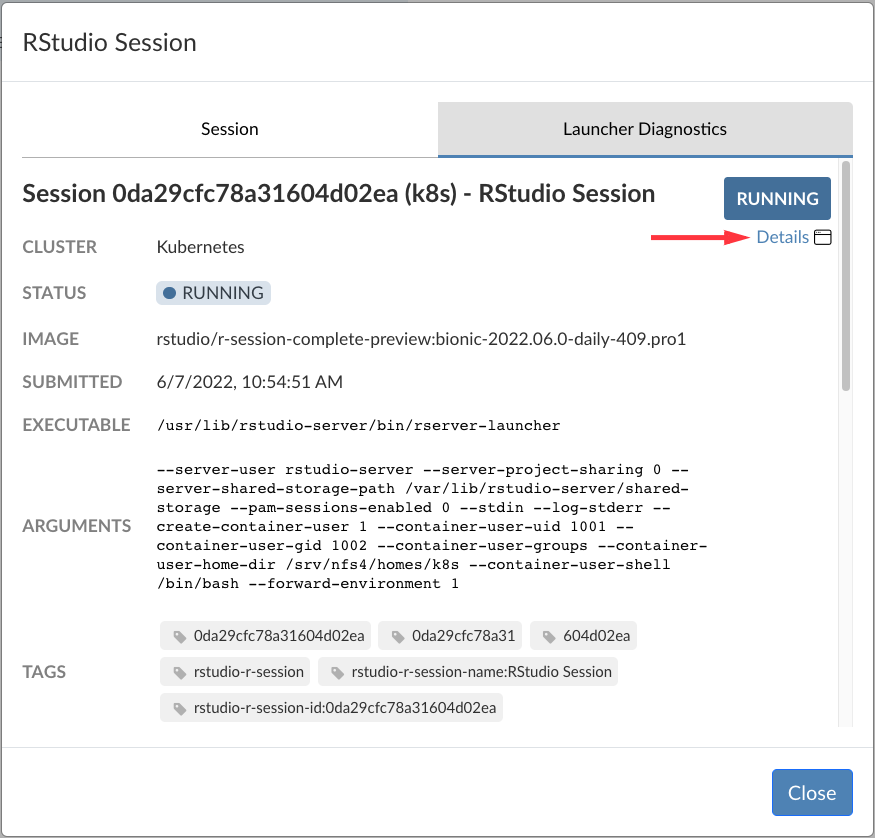Viewport: 875px width, 838px height.
Task: Click the tag icon on the full session-id chip
Action: coord(180,708)
